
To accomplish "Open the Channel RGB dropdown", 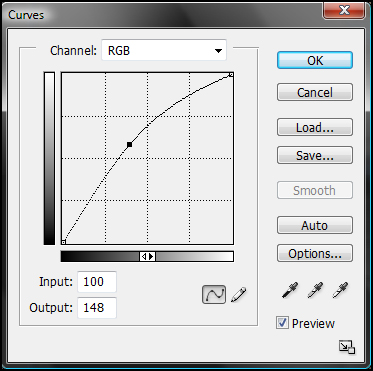I will tap(164, 50).
